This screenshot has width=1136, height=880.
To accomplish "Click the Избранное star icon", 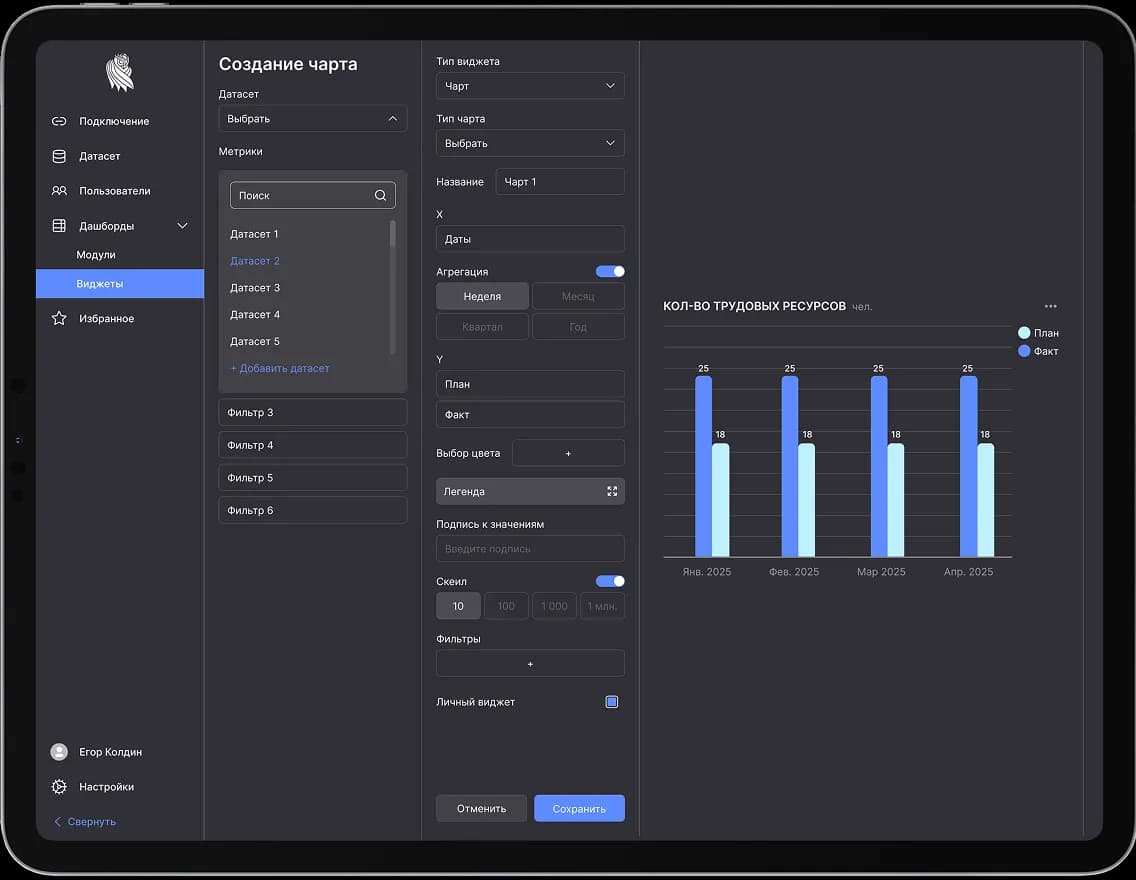I will [x=59, y=319].
